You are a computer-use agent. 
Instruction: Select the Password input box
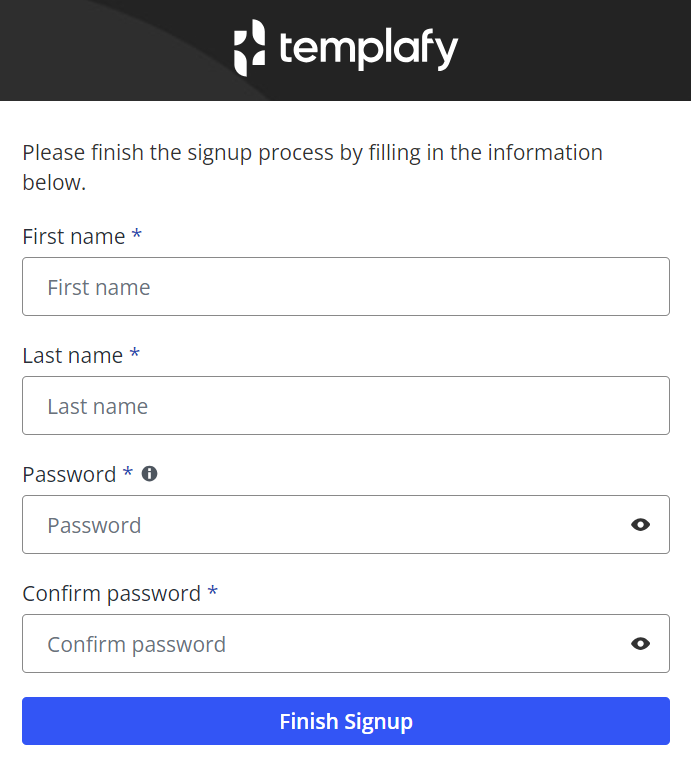coord(346,524)
